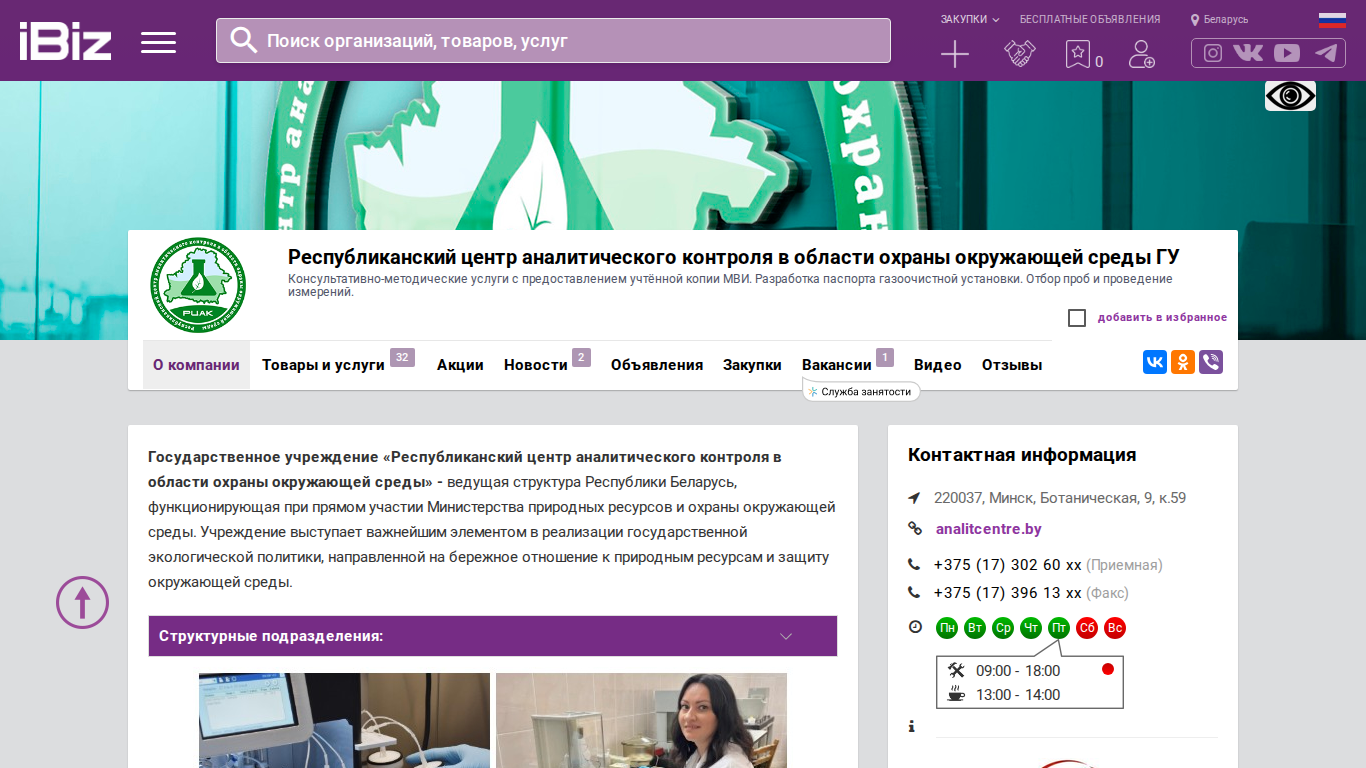Select Wednesday (Ср) schedule day
Viewport: 1366px width, 768px height.
click(1003, 628)
